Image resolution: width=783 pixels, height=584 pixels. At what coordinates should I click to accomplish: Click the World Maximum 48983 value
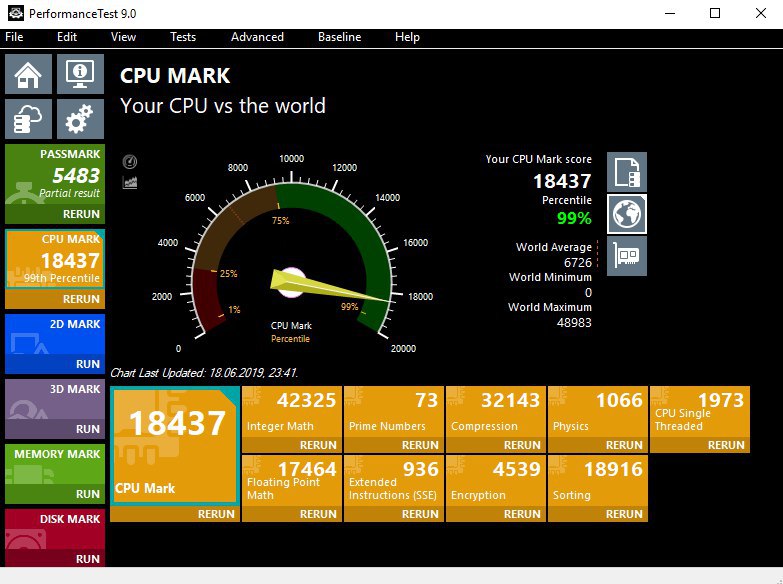574,323
